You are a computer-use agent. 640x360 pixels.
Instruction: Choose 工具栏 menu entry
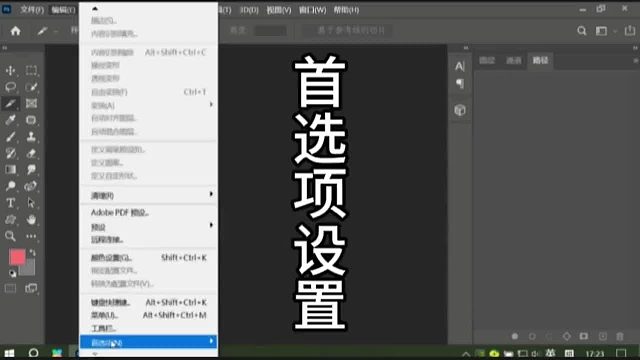(149, 328)
